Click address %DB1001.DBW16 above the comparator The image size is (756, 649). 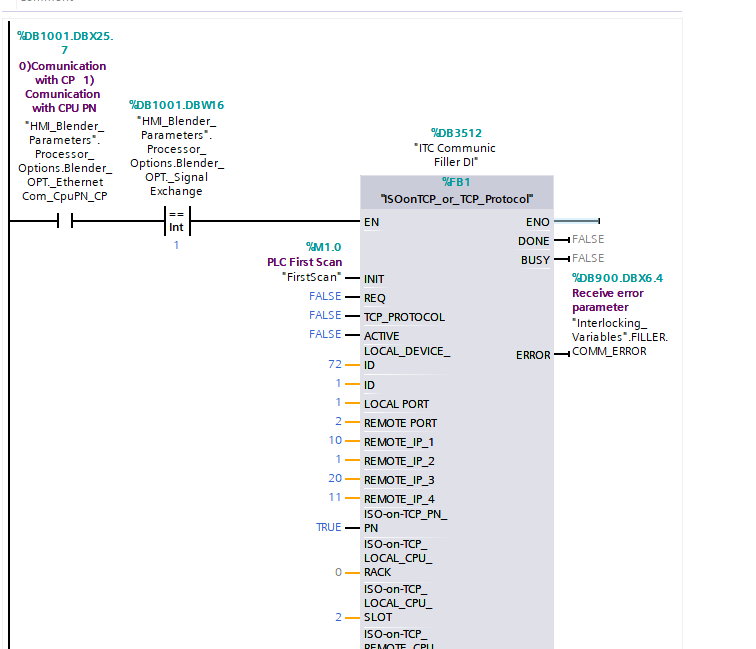coord(176,105)
